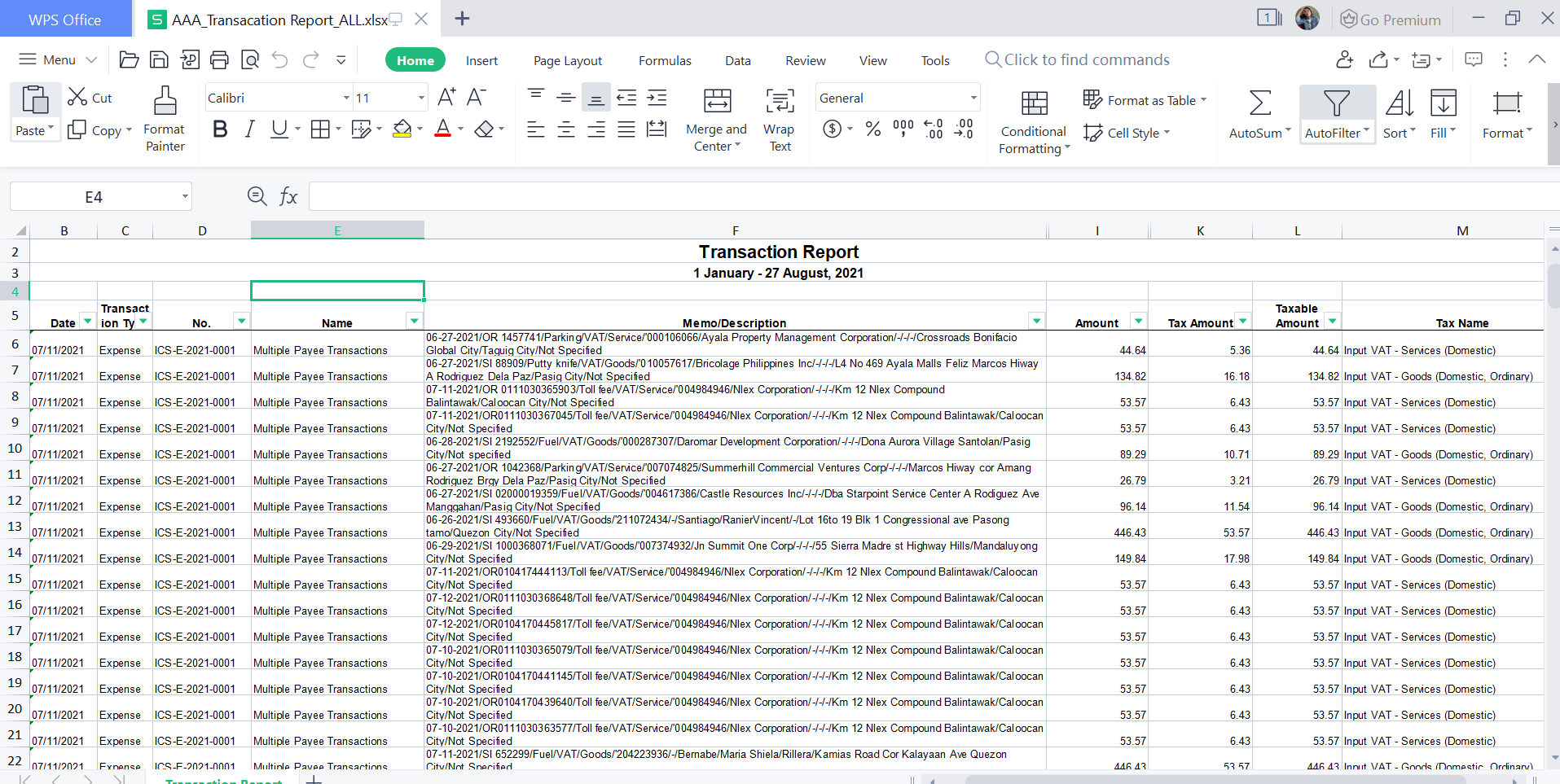Viewport: 1560px width, 784px height.
Task: Decrease font size with the smaller A icon
Action: (x=477, y=98)
